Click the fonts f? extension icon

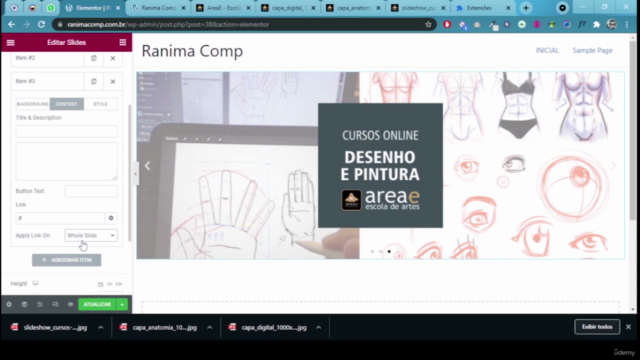pos(582,24)
